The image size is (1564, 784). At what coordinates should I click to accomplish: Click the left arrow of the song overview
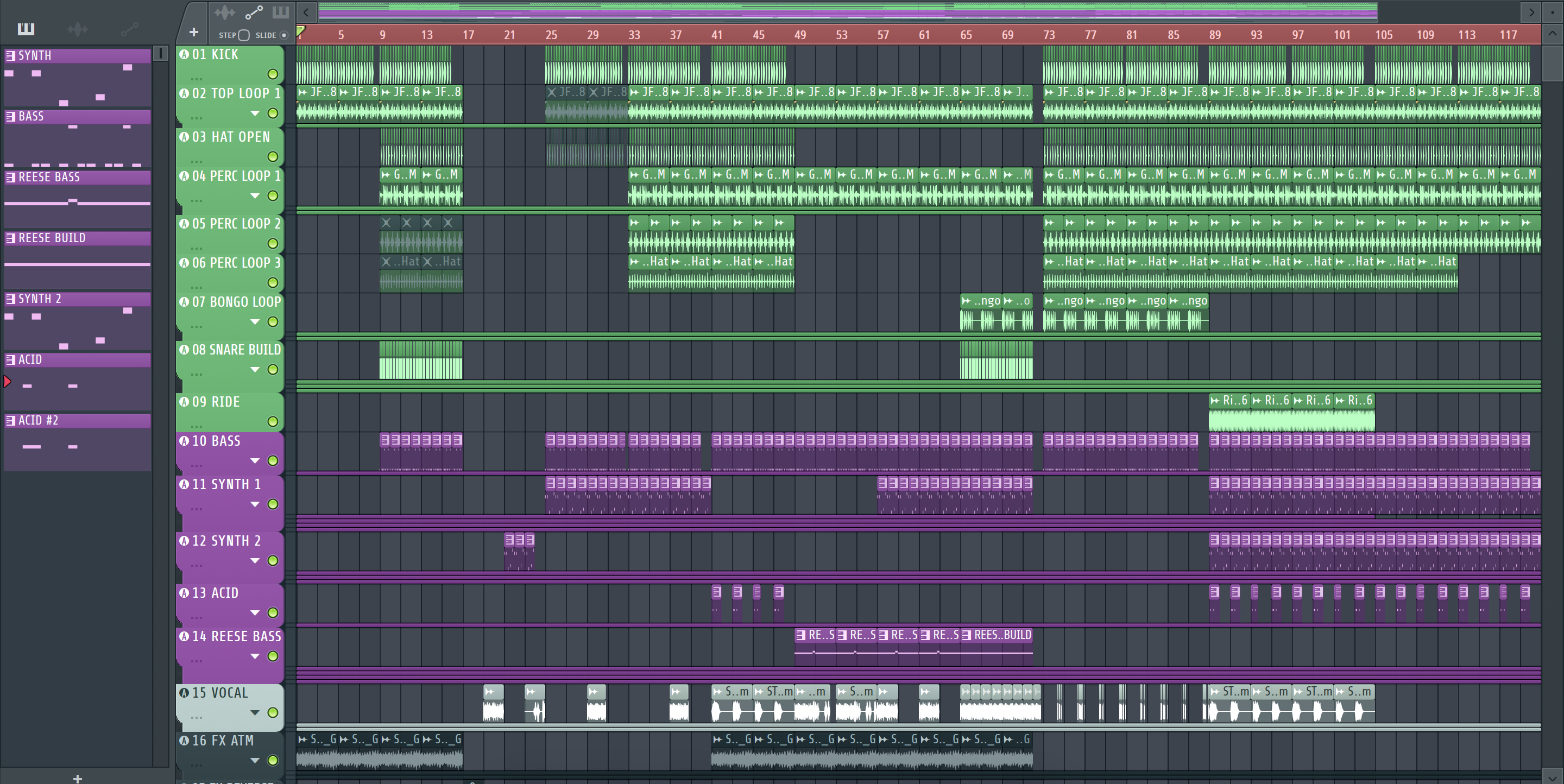tap(306, 12)
